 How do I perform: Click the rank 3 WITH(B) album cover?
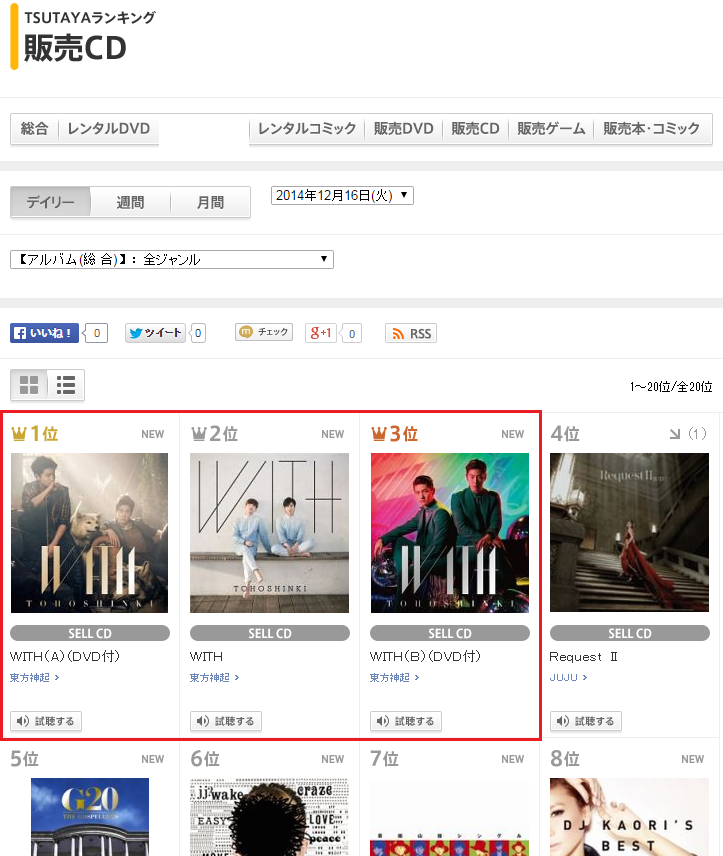[450, 533]
